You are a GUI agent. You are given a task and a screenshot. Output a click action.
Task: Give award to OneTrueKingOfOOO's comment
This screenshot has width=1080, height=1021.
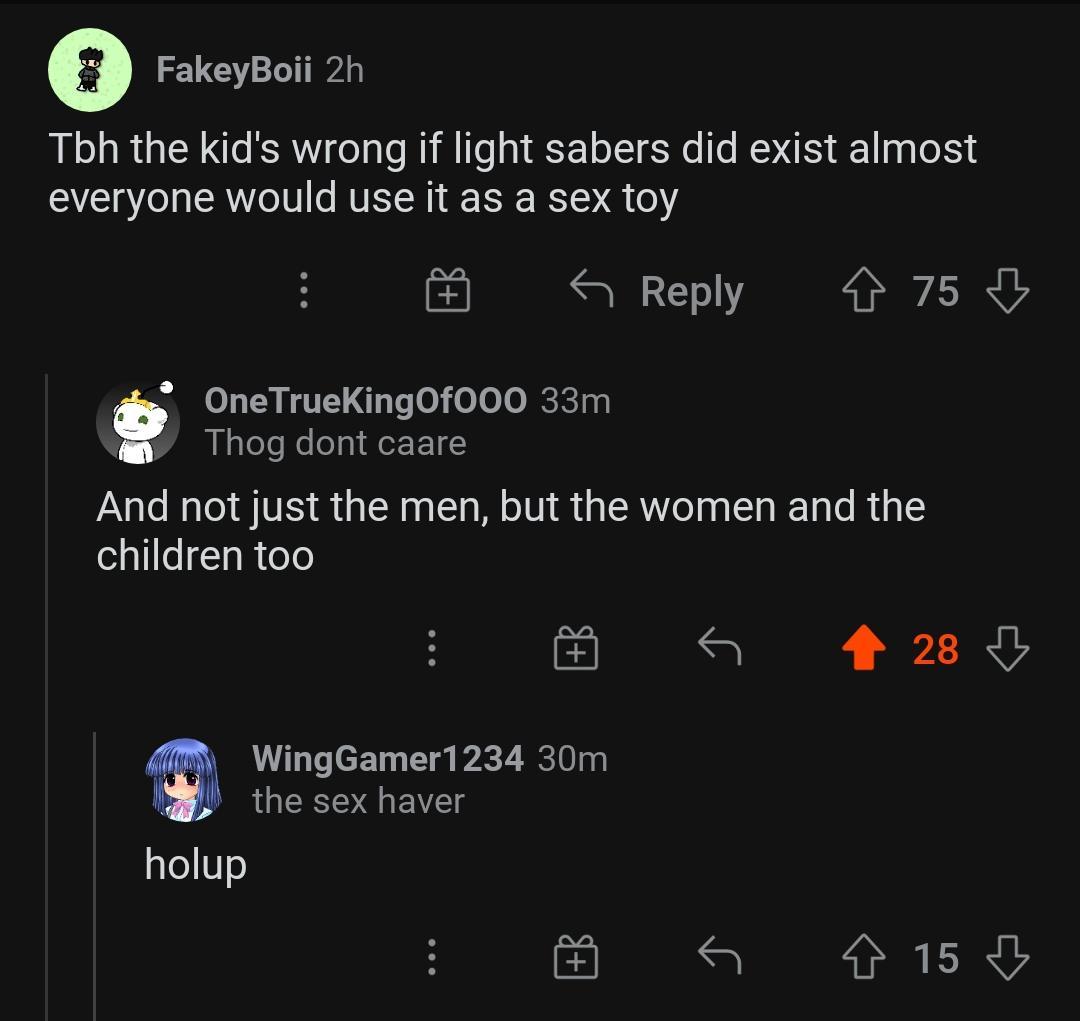click(575, 648)
